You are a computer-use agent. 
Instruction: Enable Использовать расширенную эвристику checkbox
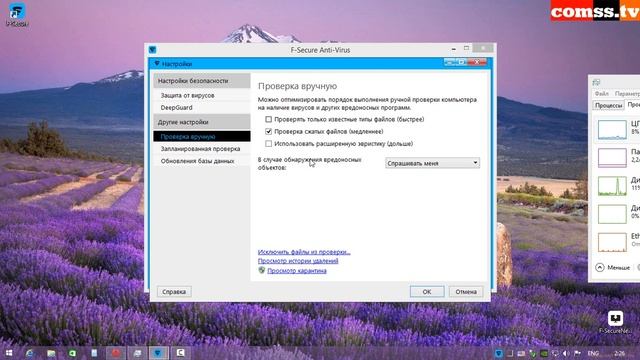pyautogui.click(x=268, y=144)
